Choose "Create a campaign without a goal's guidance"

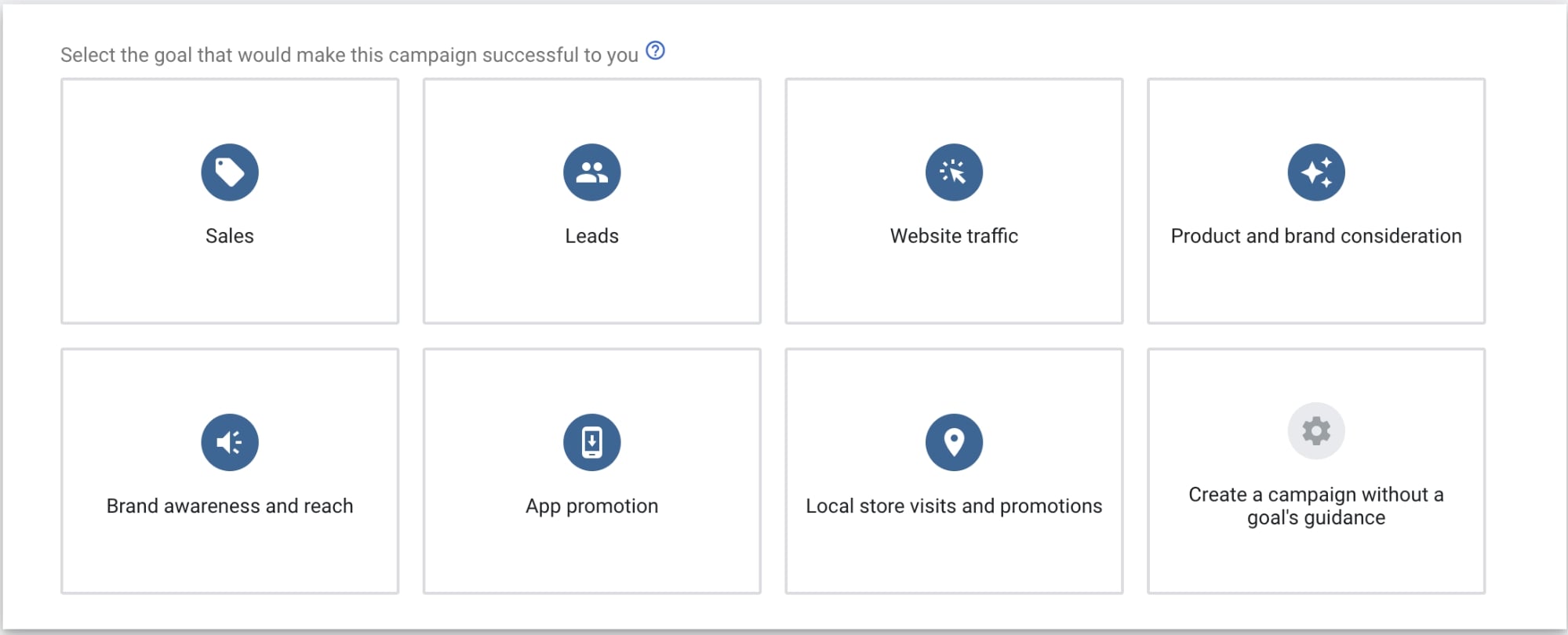pos(1316,506)
